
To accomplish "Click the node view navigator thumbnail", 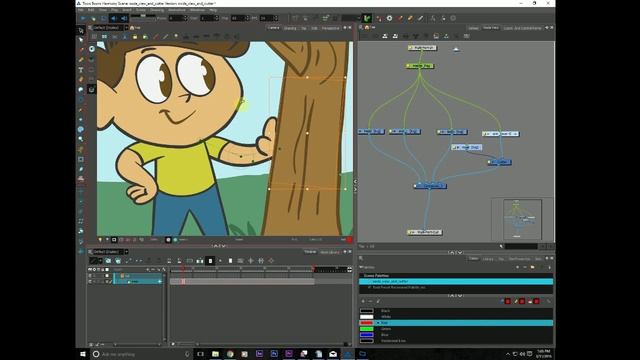I will click(522, 219).
